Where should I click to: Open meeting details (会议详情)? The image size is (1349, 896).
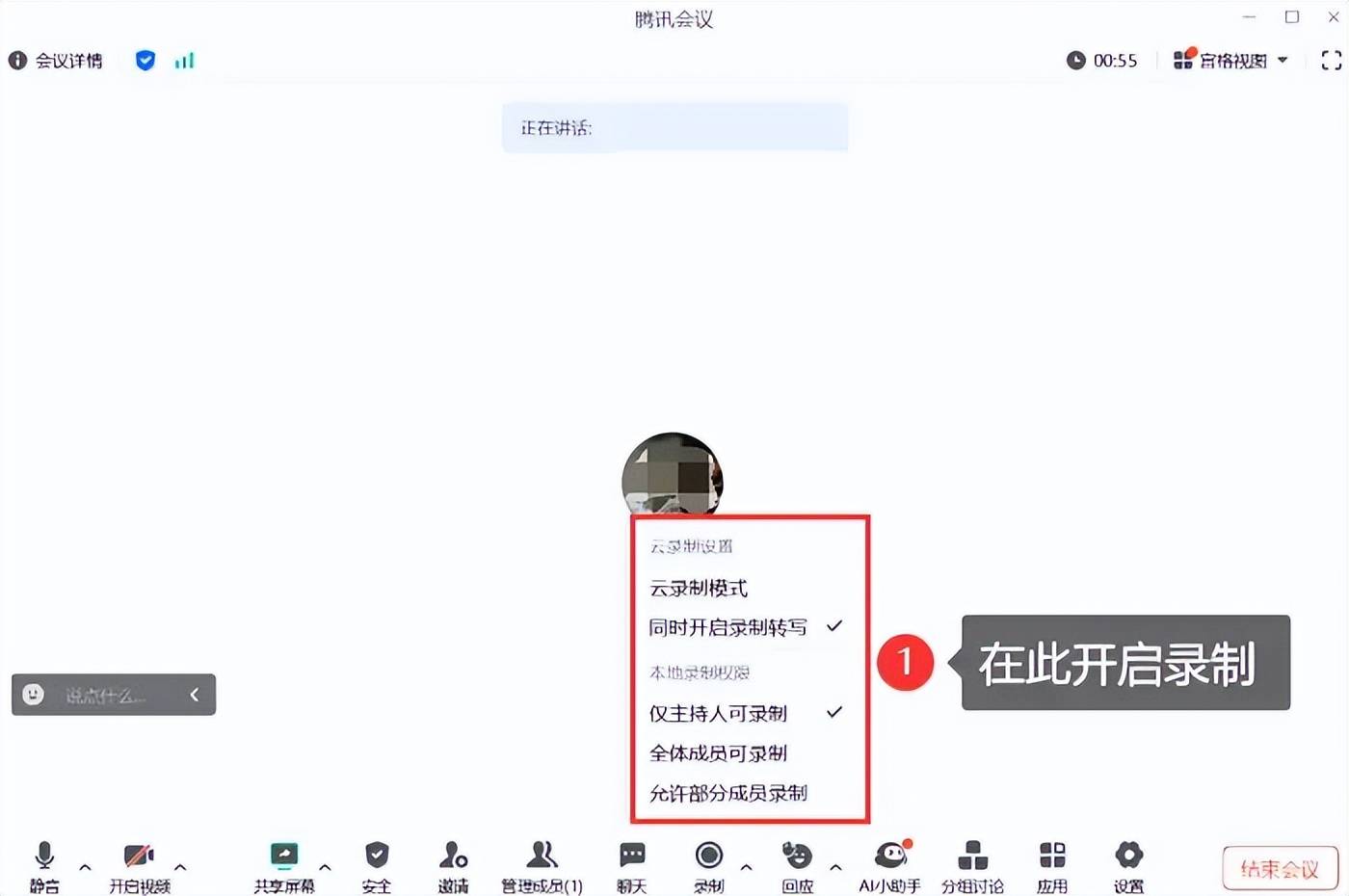tap(55, 61)
